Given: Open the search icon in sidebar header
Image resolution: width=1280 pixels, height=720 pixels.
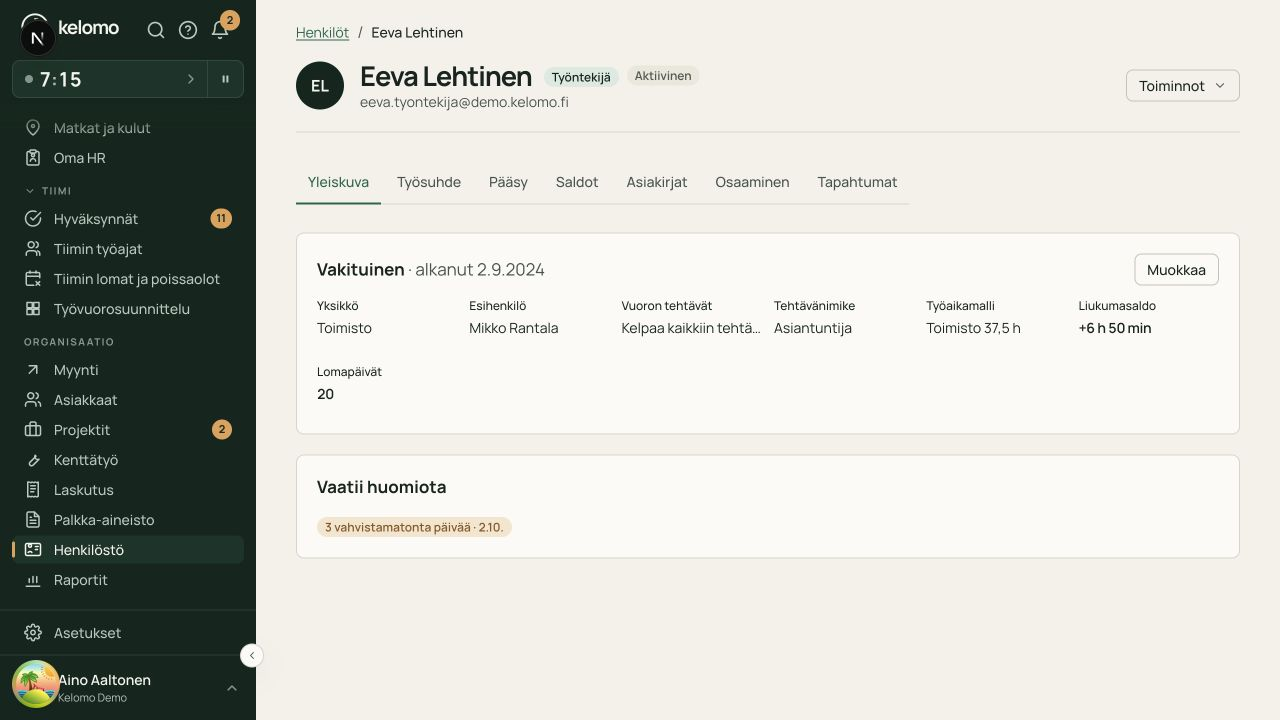Looking at the screenshot, I should (156, 30).
